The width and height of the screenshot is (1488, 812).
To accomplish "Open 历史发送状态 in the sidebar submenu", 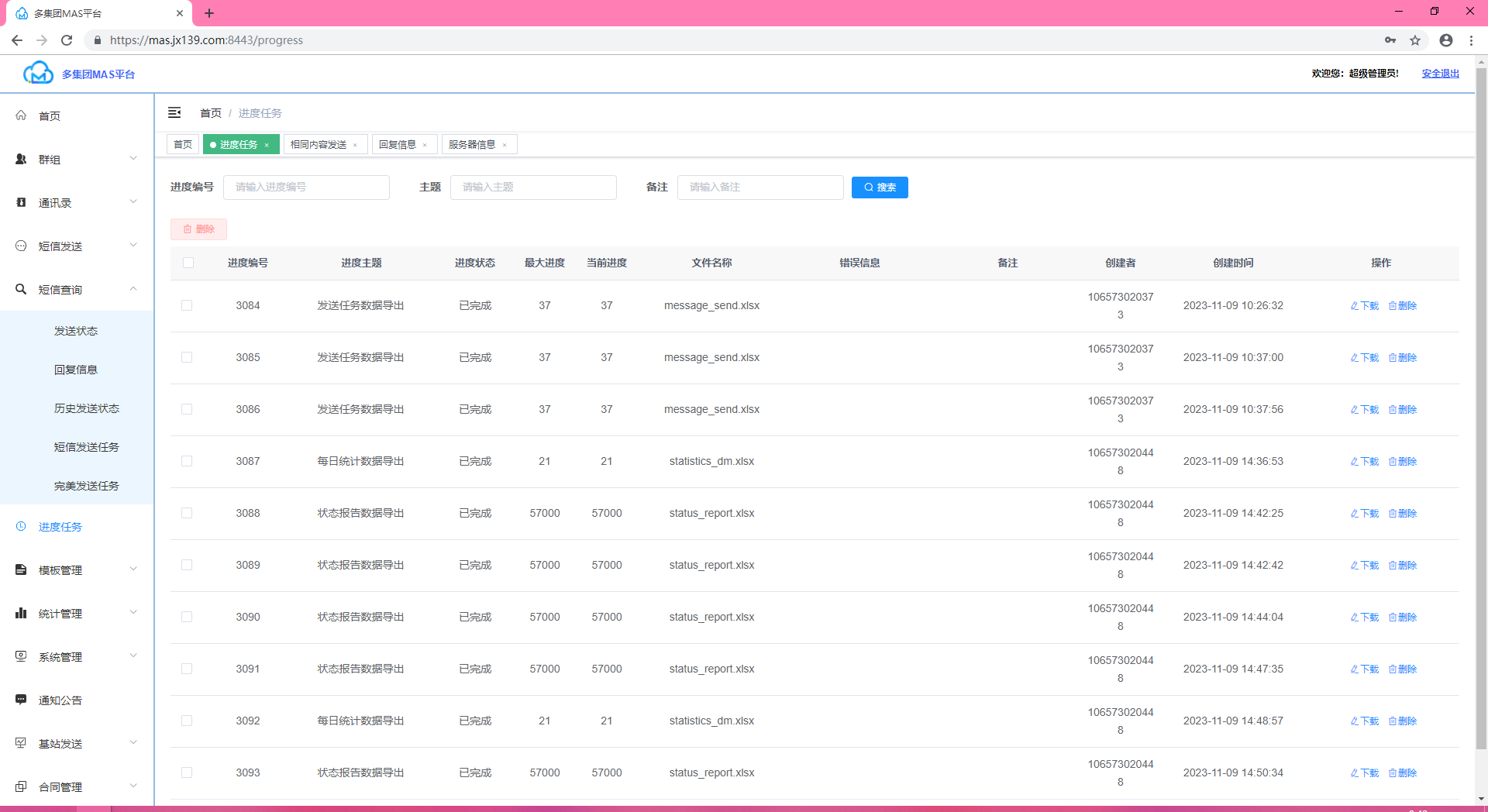I will (x=87, y=408).
